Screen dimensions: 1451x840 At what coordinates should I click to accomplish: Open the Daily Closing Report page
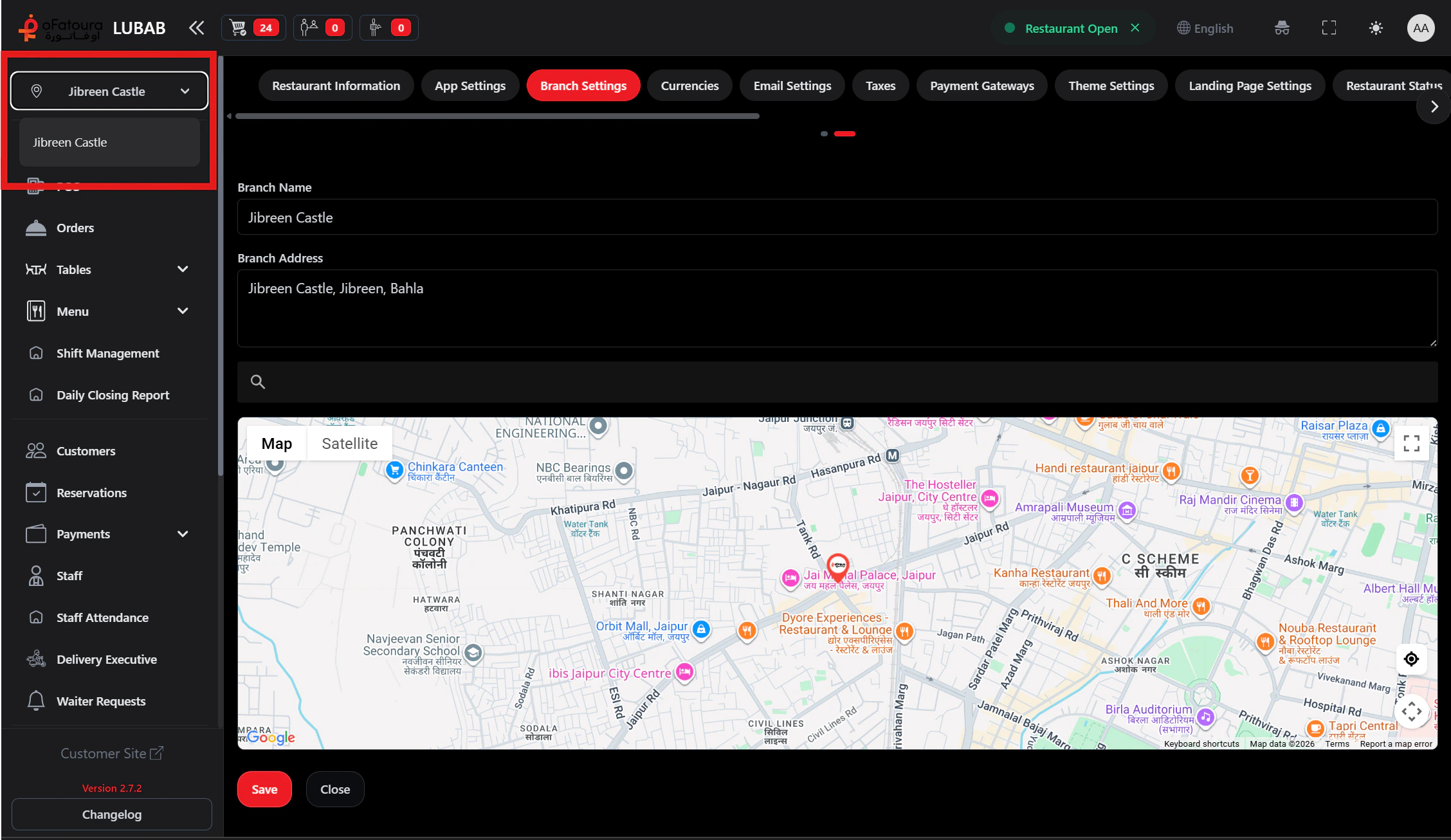click(x=113, y=394)
